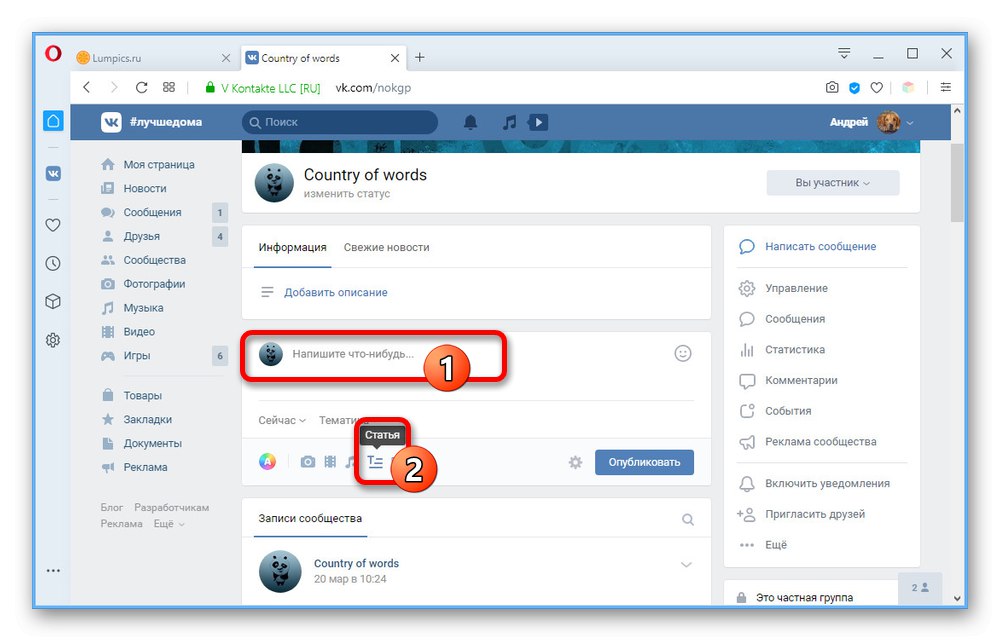Take a snapshot with the camera icon in the address bar
This screenshot has height=641, width=1000.
tap(832, 87)
